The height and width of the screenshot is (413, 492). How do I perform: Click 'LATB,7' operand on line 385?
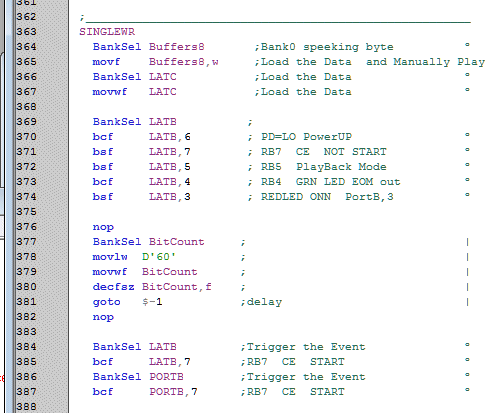point(170,362)
